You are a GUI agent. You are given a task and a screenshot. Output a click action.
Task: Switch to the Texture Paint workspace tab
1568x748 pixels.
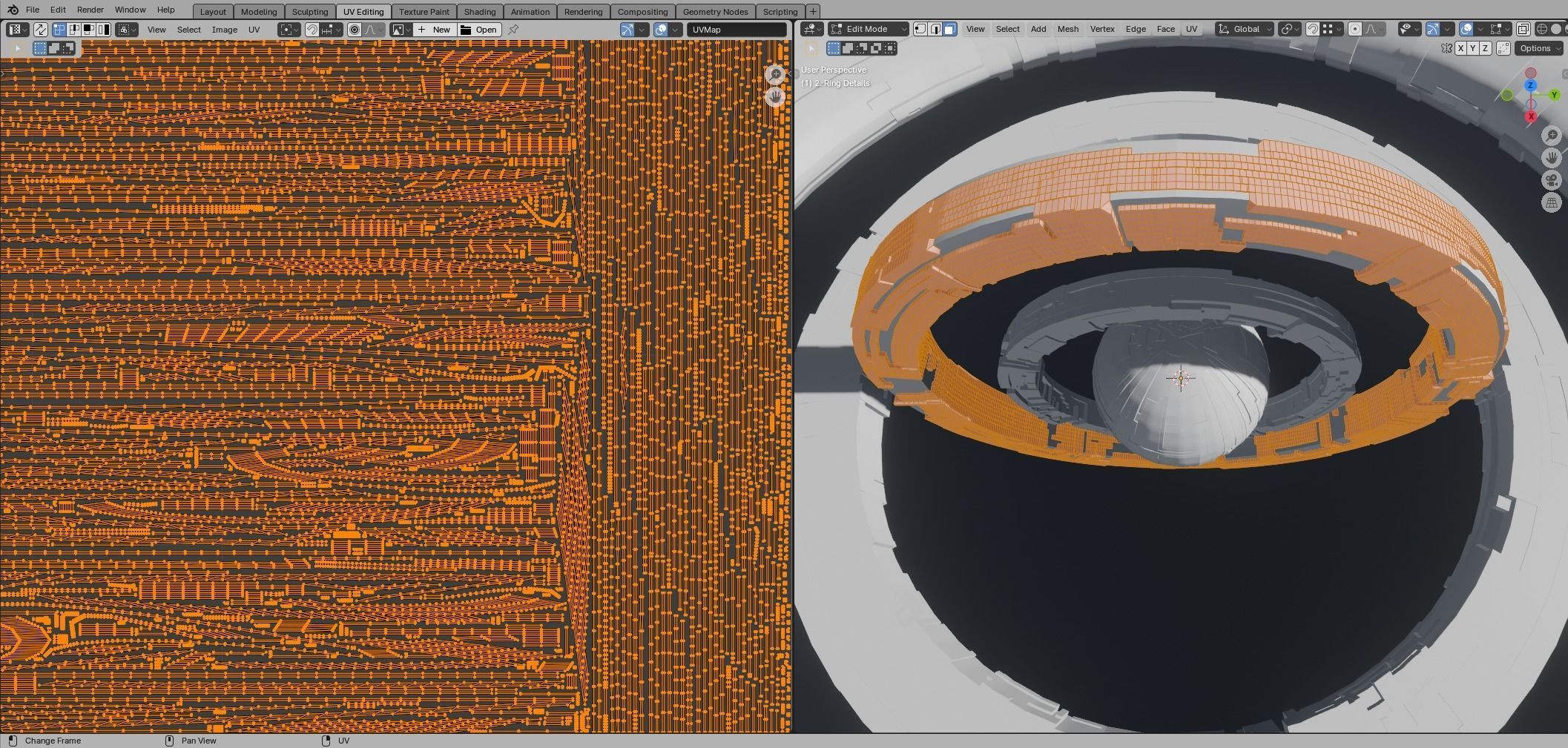pos(424,12)
